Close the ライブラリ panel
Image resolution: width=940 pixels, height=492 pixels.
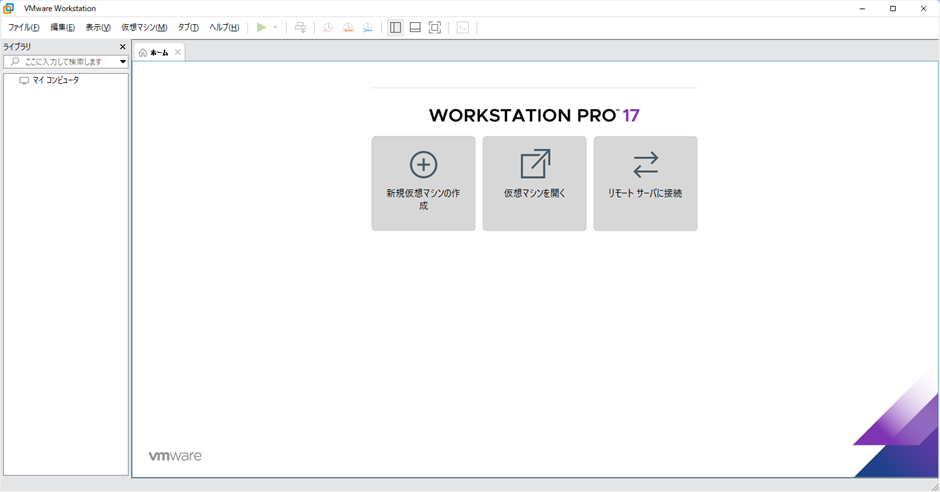123,47
